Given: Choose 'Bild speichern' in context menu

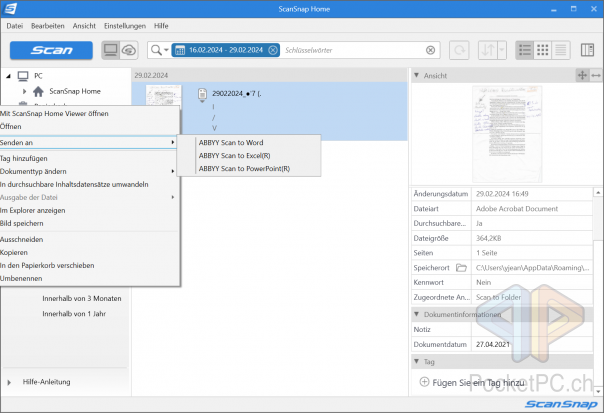Looking at the screenshot, I should click(x=89, y=223).
